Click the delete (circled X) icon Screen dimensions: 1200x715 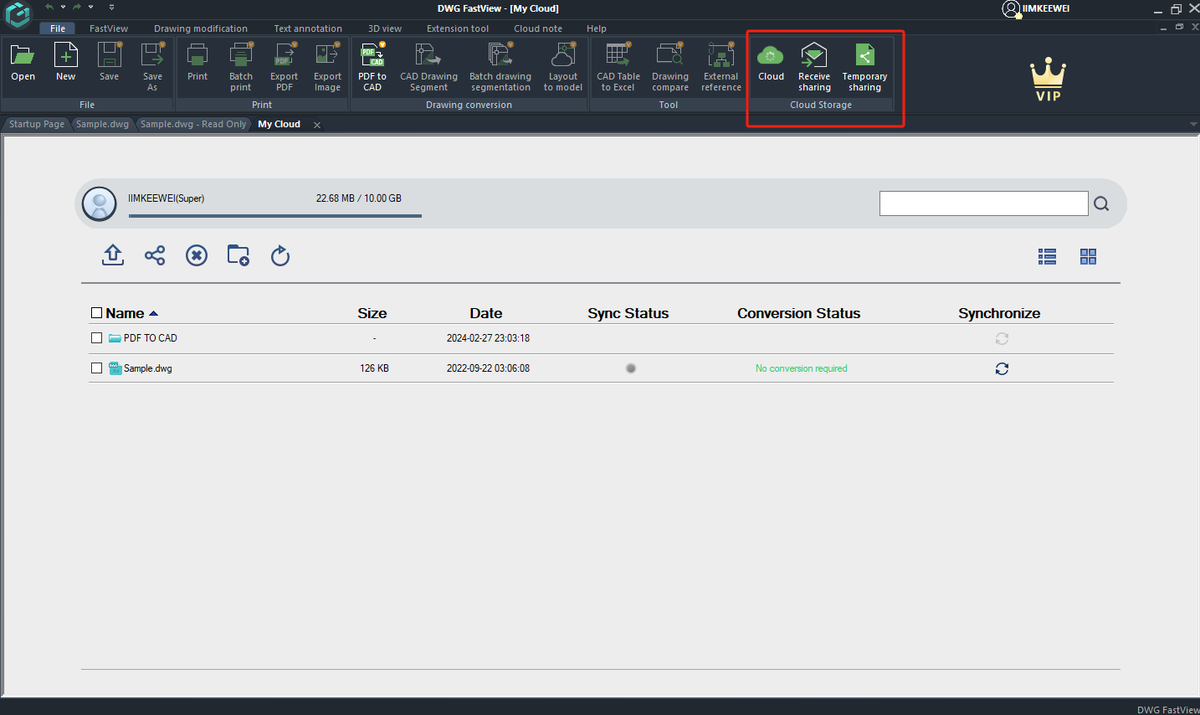197,256
